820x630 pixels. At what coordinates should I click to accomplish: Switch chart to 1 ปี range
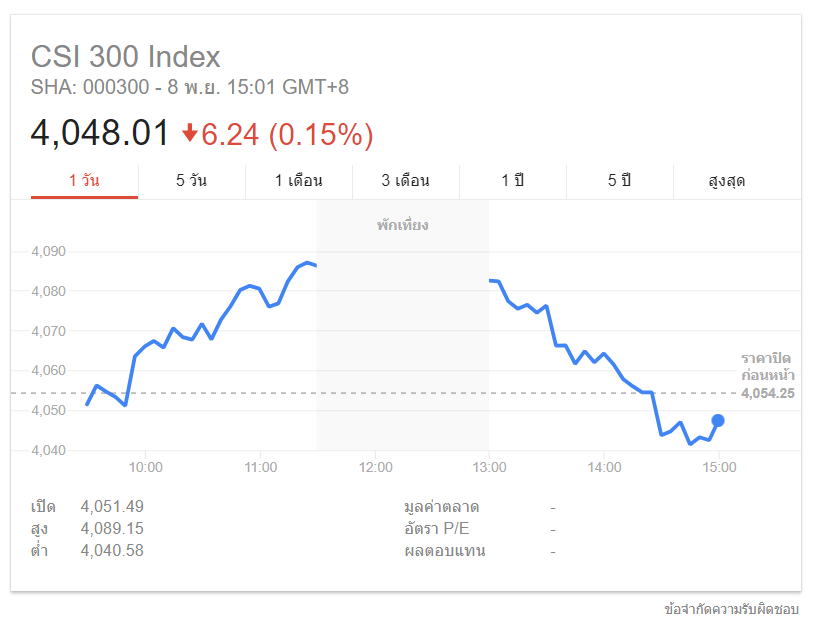tap(512, 181)
